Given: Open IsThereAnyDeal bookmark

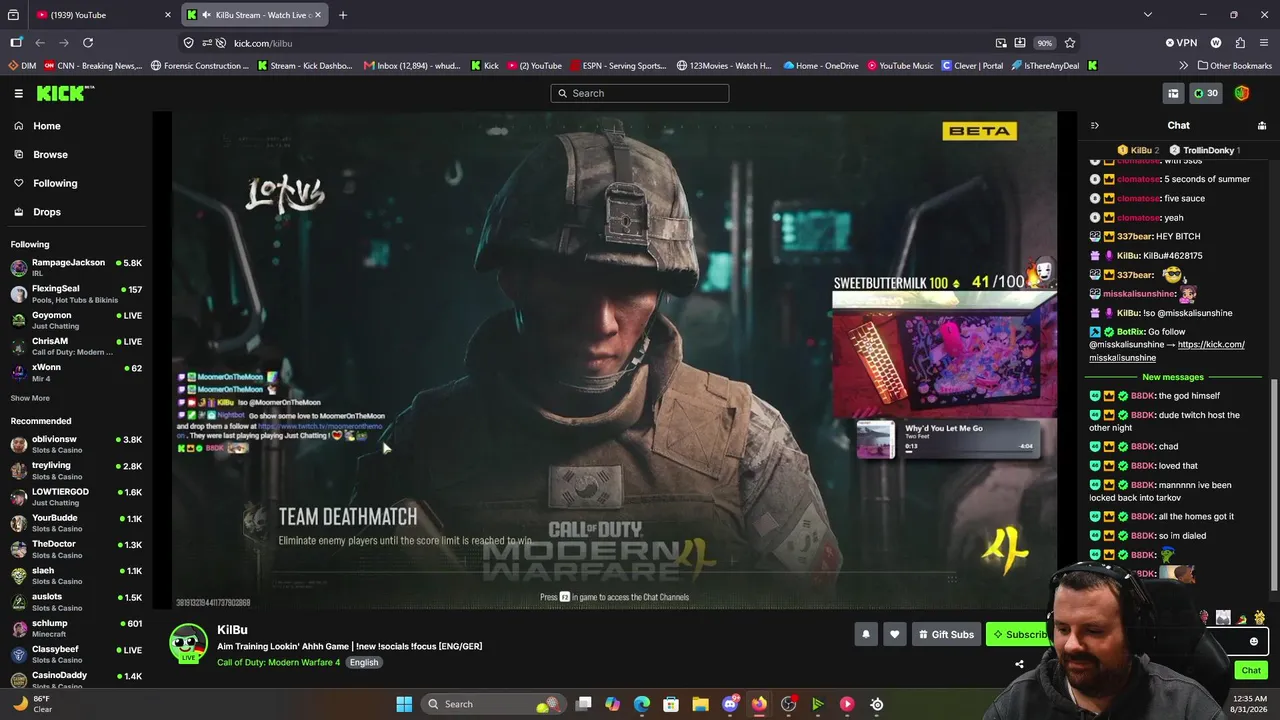Looking at the screenshot, I should (1045, 66).
